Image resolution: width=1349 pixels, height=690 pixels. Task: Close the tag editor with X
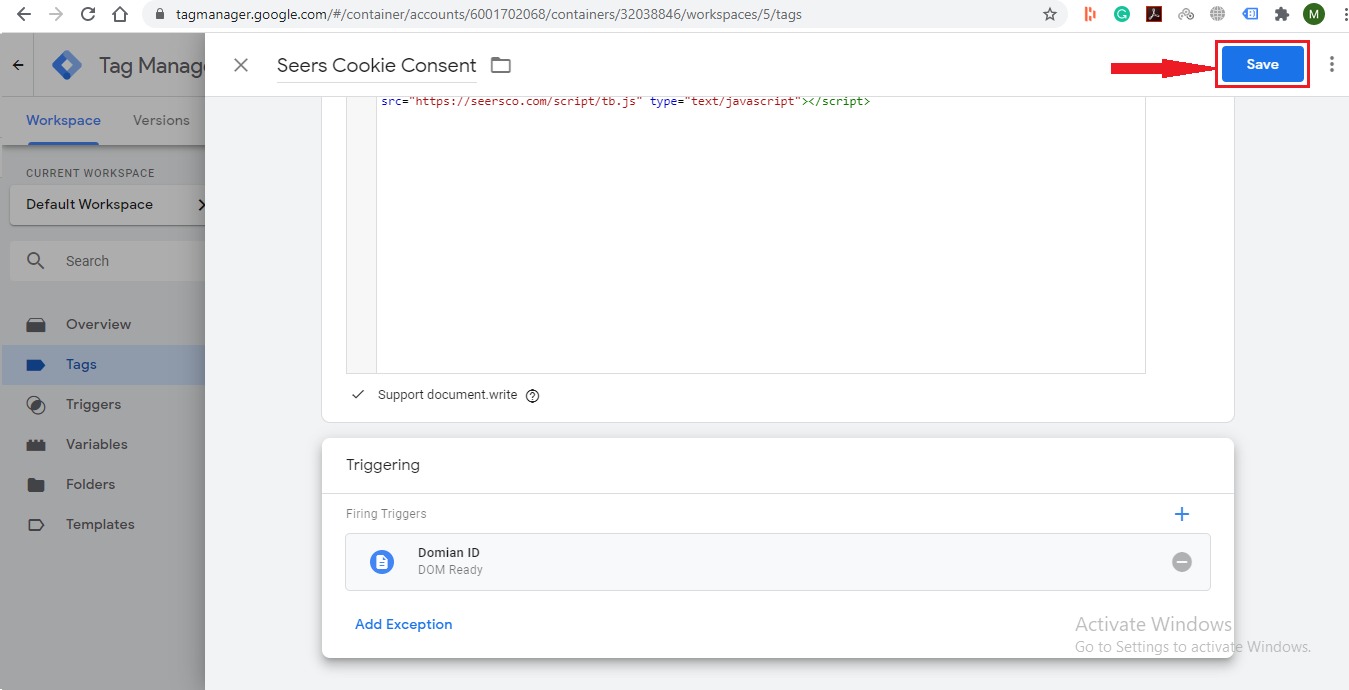tap(241, 65)
